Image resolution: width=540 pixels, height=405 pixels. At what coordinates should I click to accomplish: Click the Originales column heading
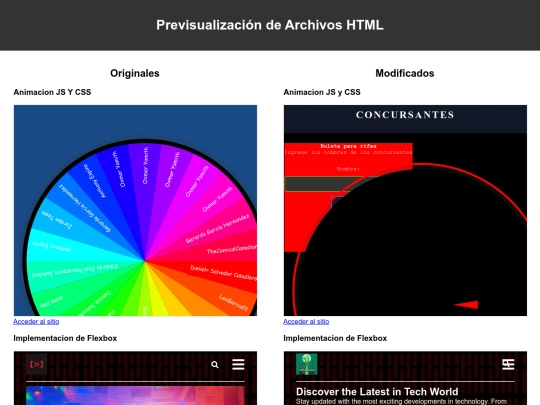(x=135, y=73)
